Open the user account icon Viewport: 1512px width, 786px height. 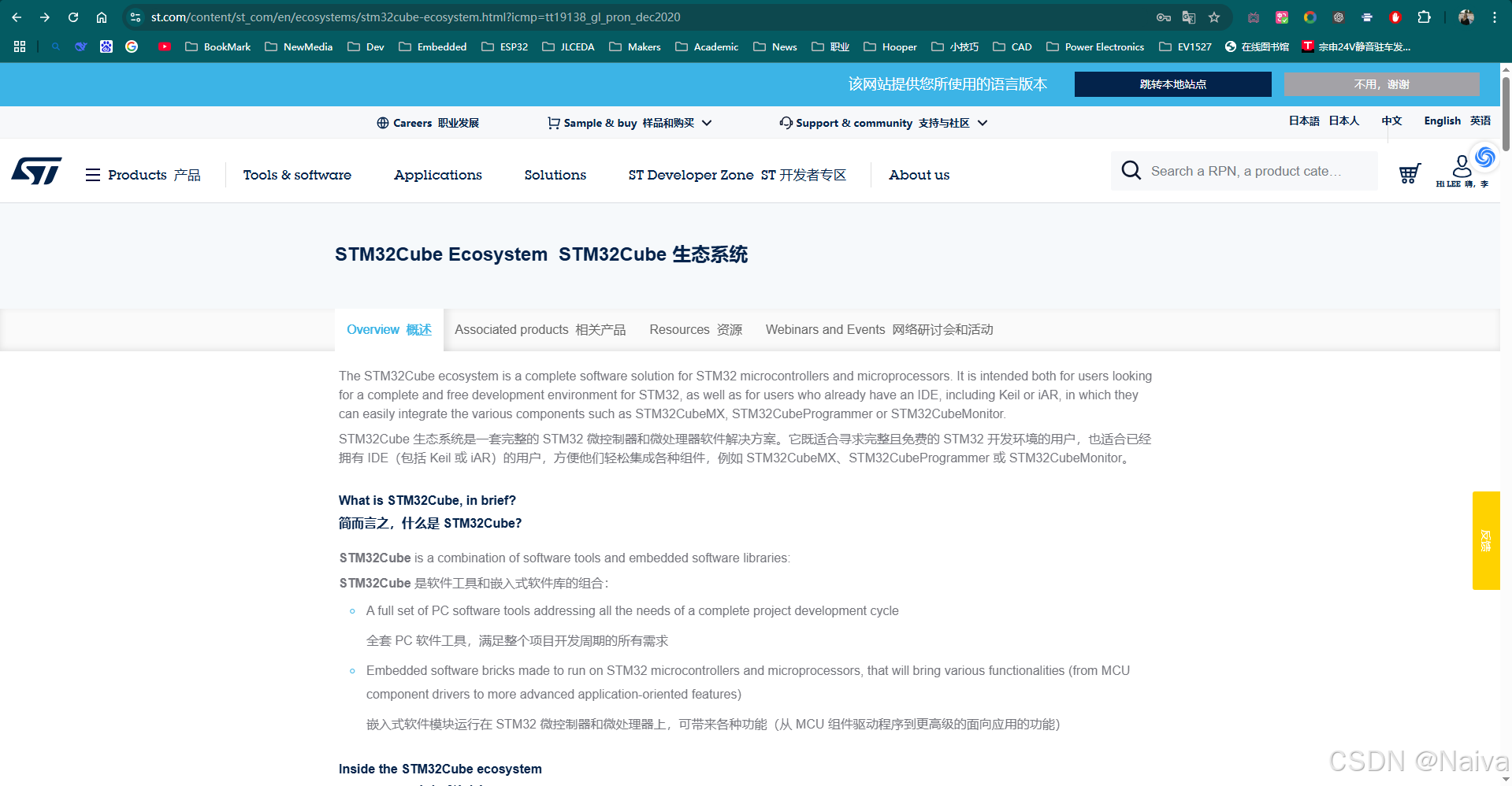tap(1462, 166)
